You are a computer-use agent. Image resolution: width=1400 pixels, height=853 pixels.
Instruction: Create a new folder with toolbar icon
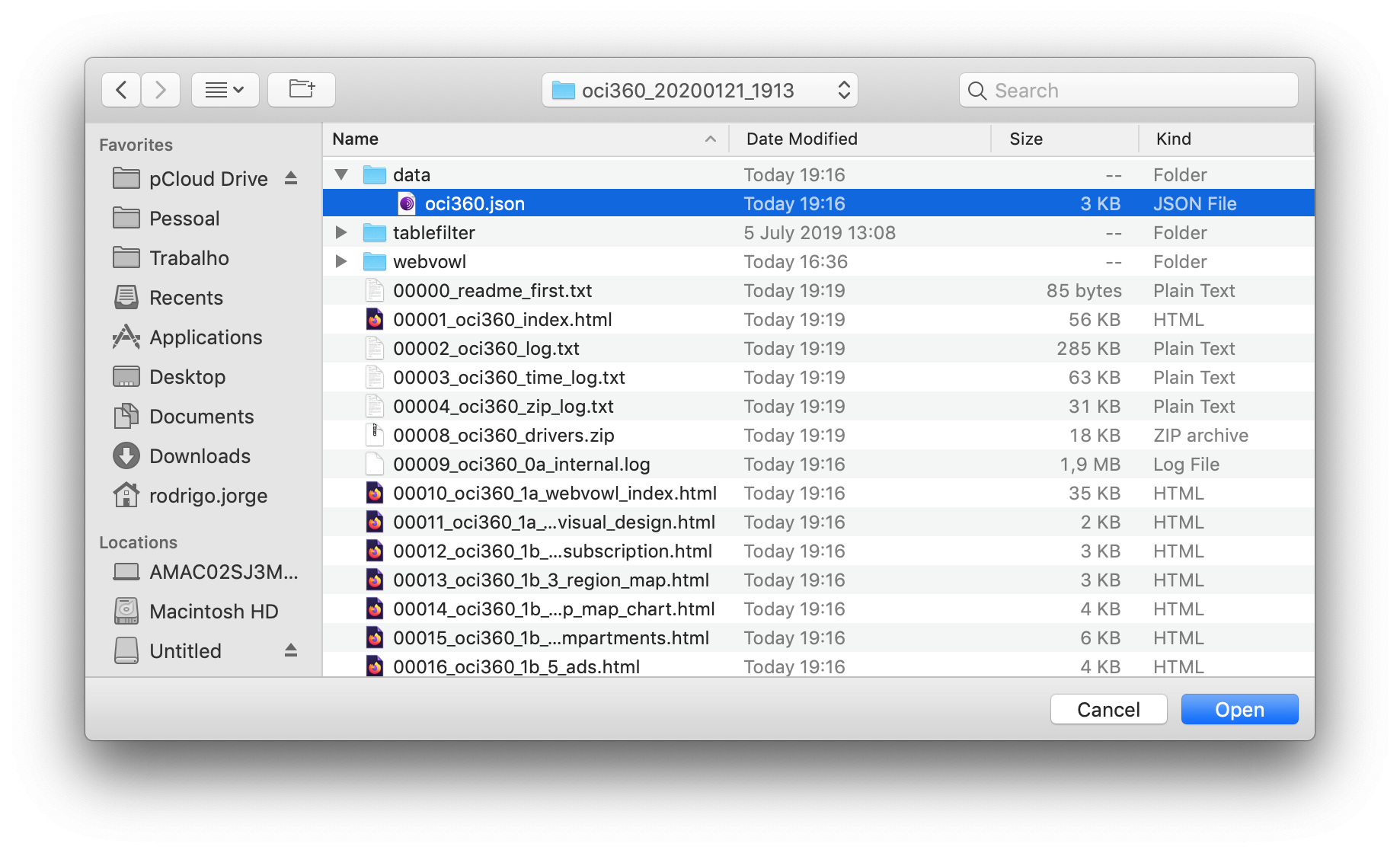(x=302, y=90)
